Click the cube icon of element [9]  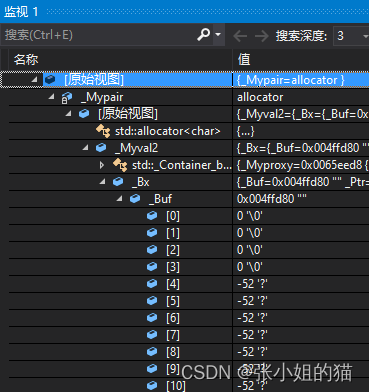[152, 368]
